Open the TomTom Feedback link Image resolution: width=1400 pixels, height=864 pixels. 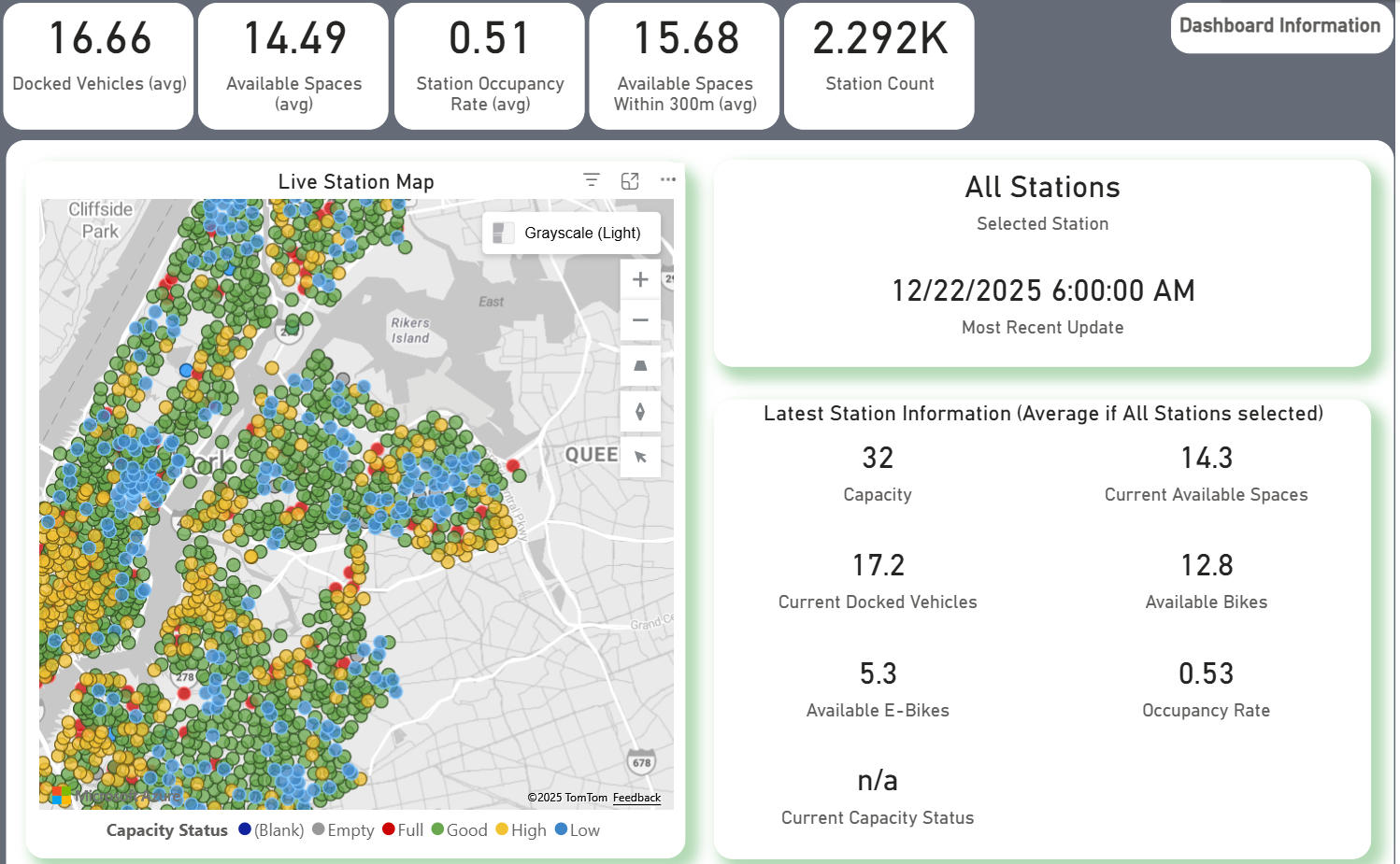click(x=636, y=798)
